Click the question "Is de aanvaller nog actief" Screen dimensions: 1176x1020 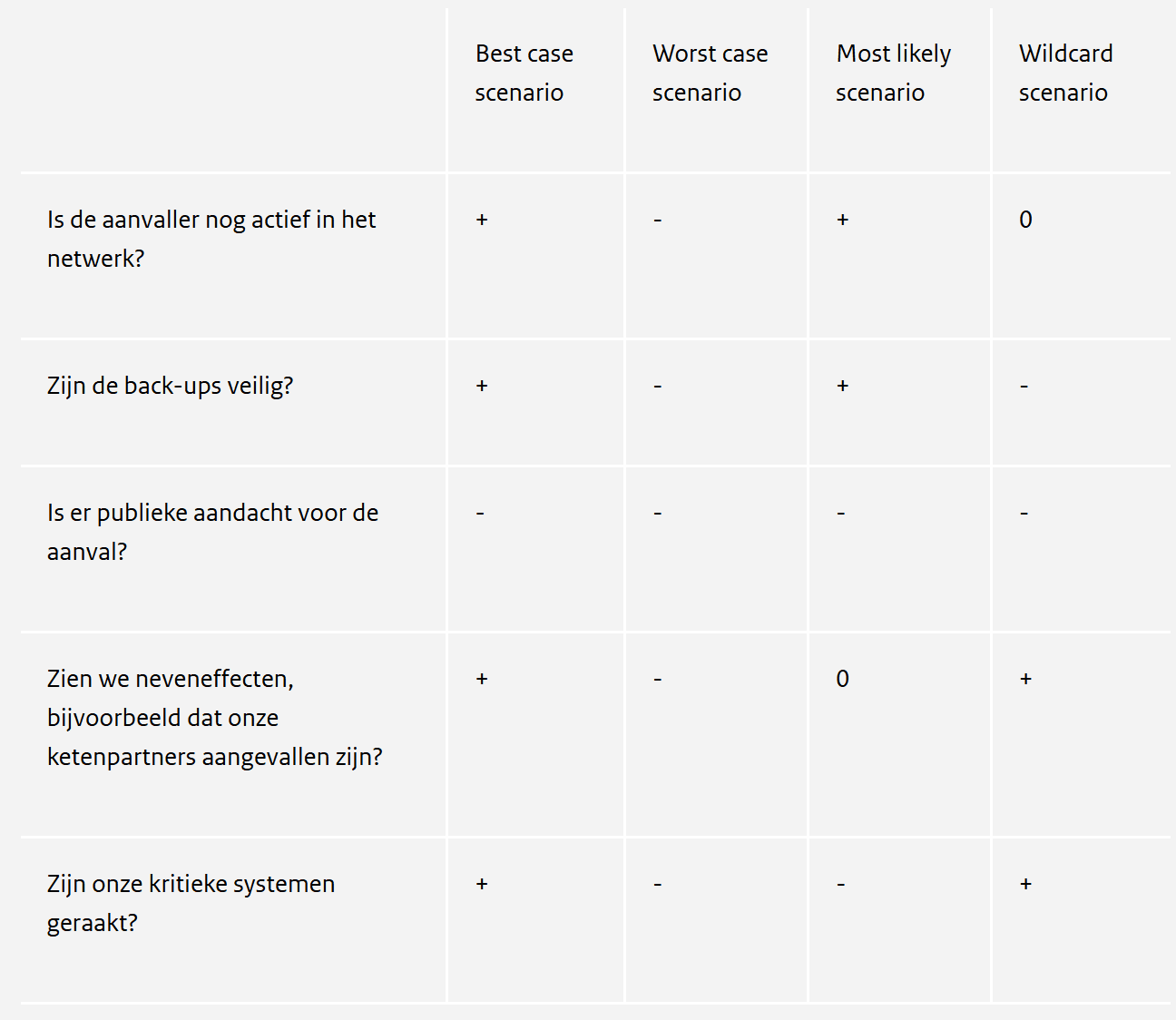[211, 239]
